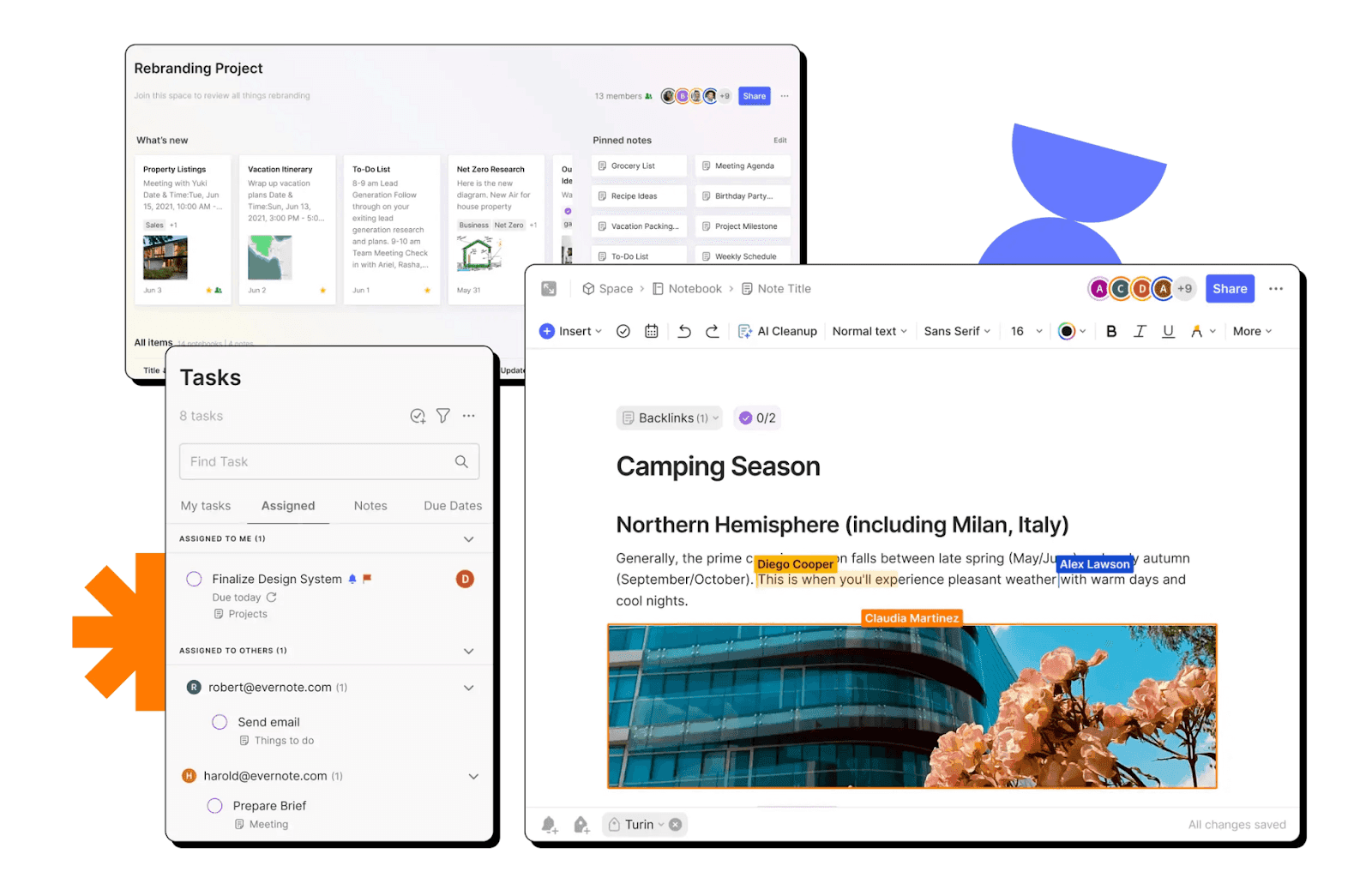1372x896 pixels.
Task: Open the Due Dates tab
Action: click(452, 506)
